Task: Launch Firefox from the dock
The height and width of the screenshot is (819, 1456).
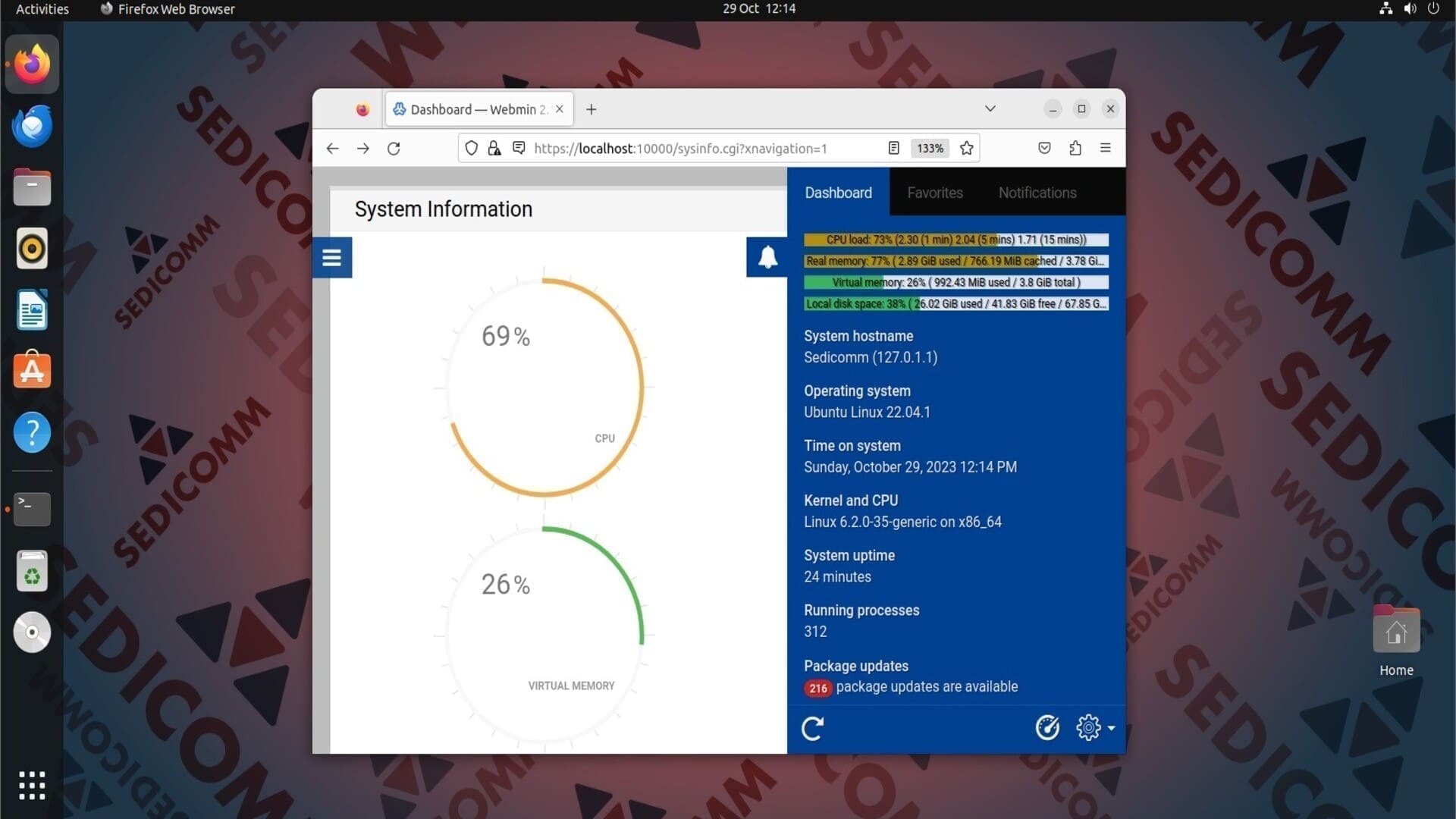Action: (32, 64)
